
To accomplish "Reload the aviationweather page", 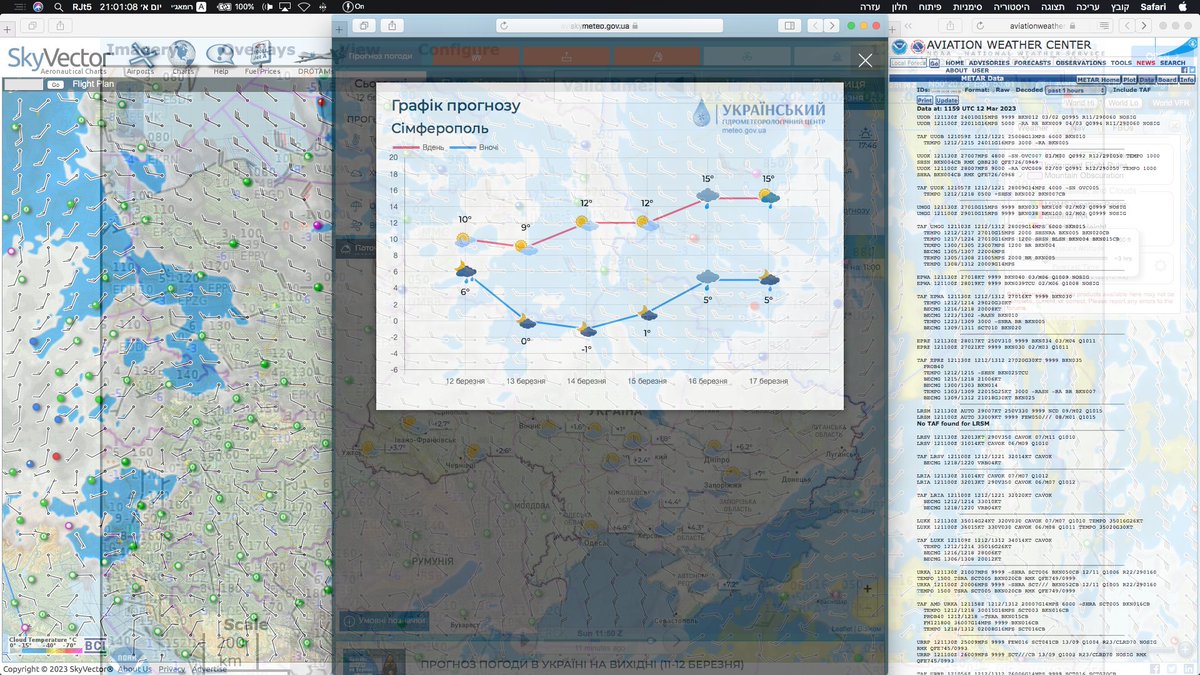I will [x=980, y=26].
